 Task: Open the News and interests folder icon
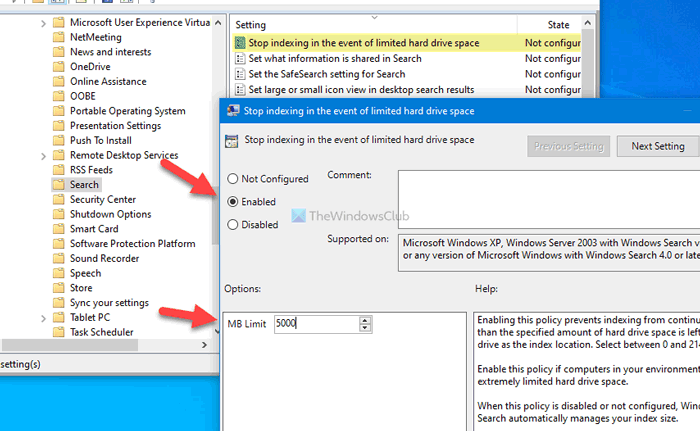pyautogui.click(x=58, y=52)
